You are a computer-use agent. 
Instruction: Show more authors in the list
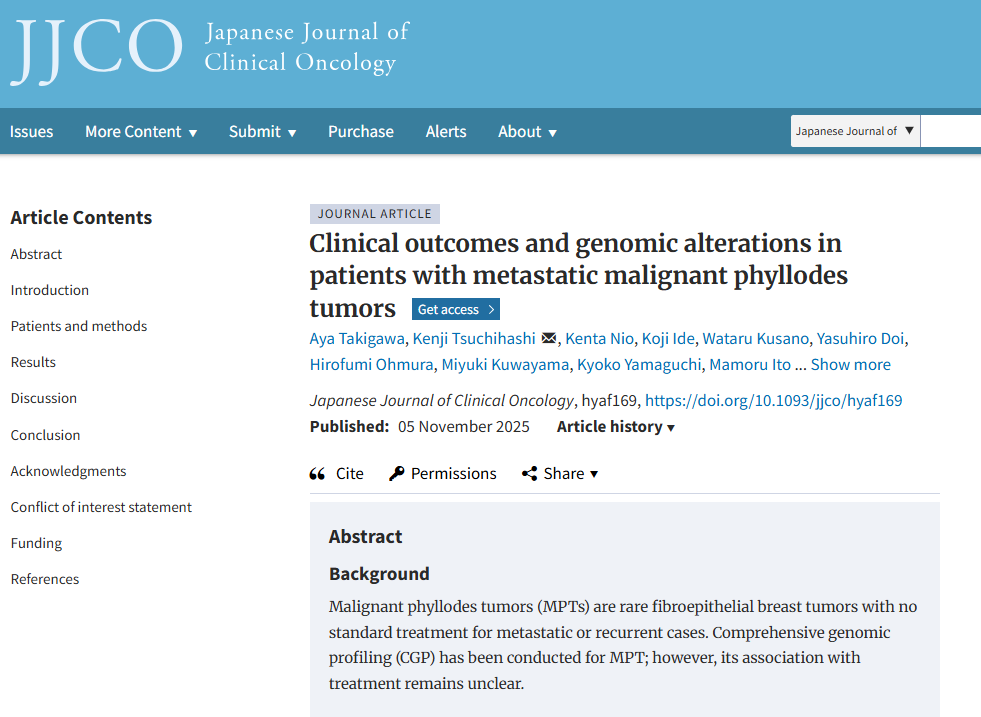pos(850,365)
